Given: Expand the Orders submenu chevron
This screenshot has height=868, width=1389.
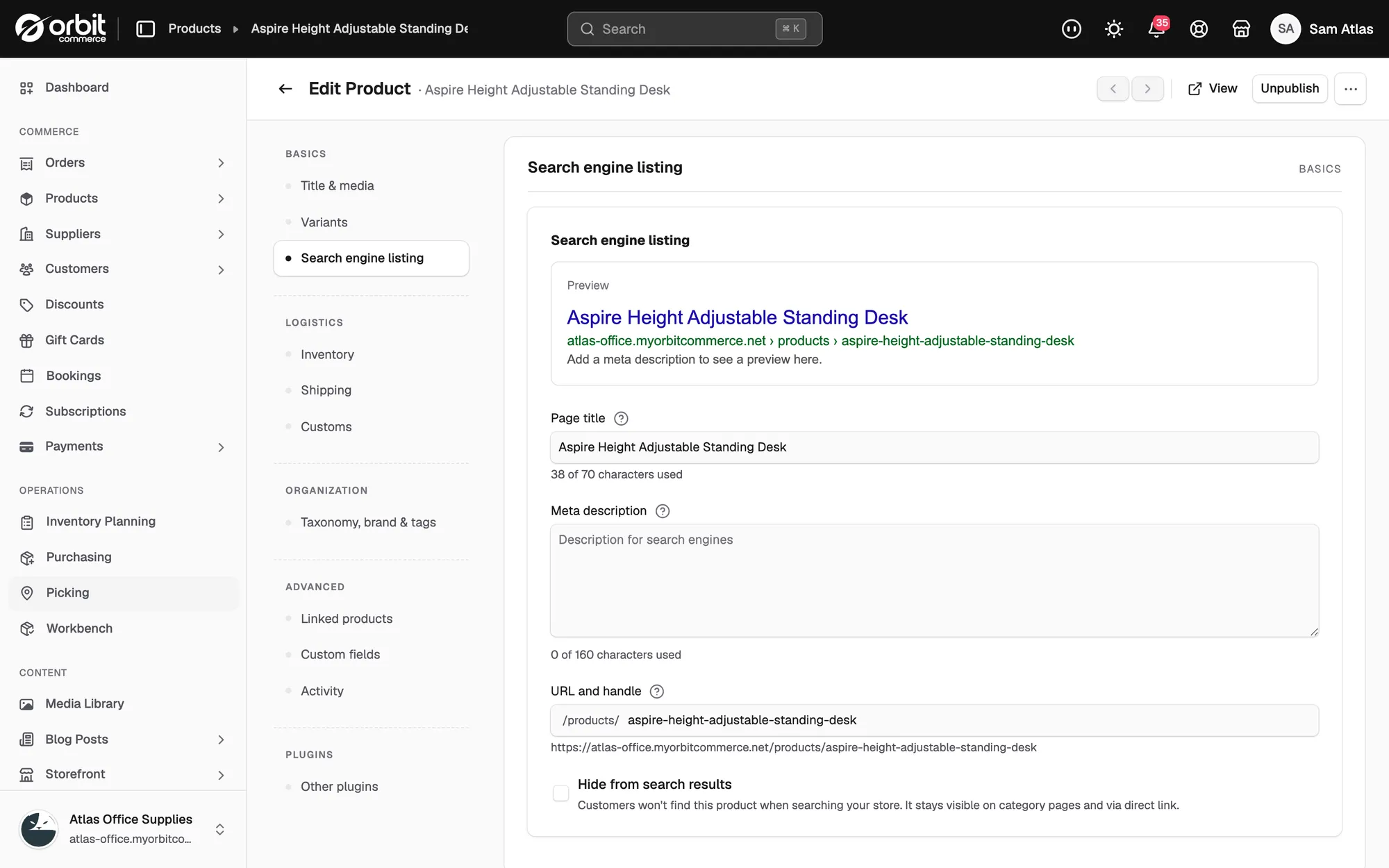Looking at the screenshot, I should tap(221, 163).
